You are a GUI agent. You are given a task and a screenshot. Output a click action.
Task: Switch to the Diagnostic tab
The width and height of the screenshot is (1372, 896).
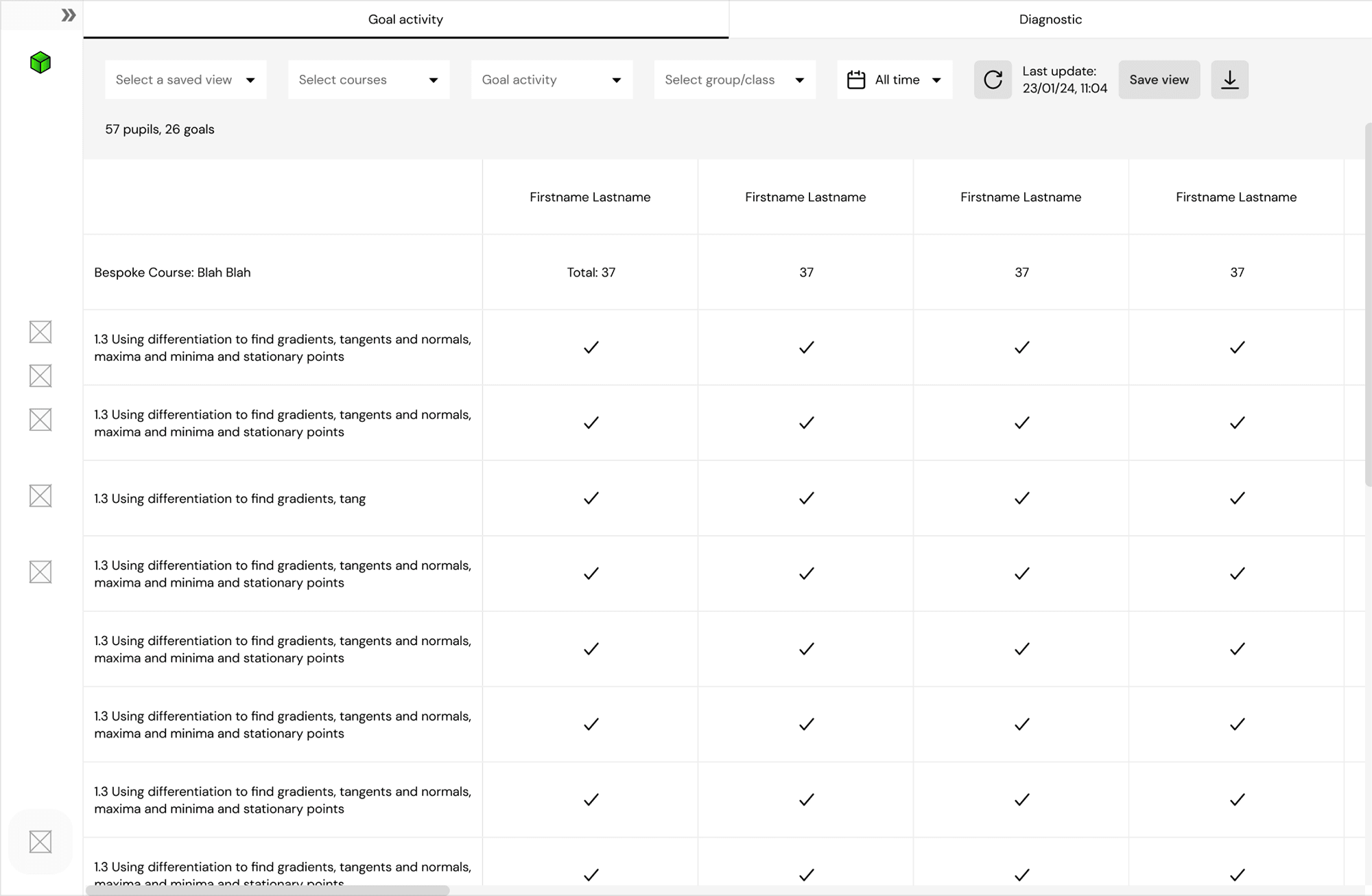point(1050,19)
